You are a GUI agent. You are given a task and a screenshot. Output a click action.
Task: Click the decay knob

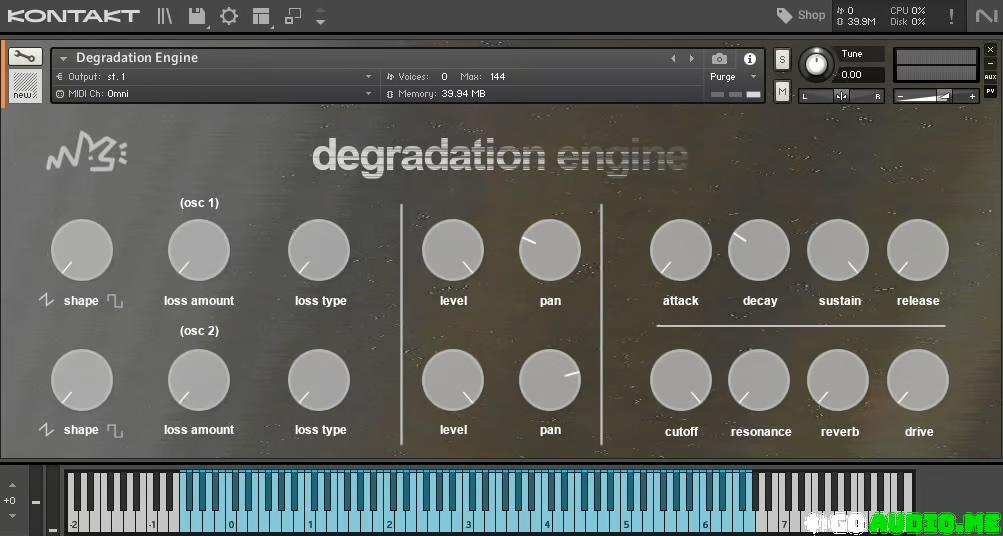pyautogui.click(x=759, y=250)
